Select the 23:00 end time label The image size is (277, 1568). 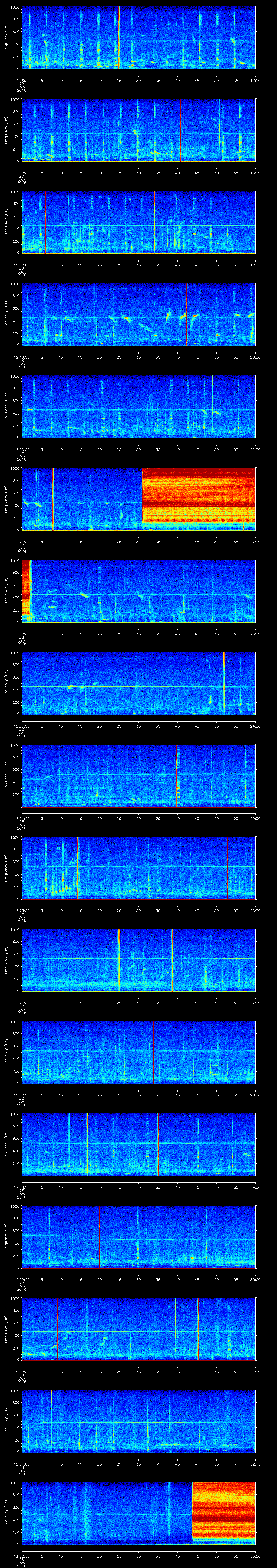(x=255, y=634)
